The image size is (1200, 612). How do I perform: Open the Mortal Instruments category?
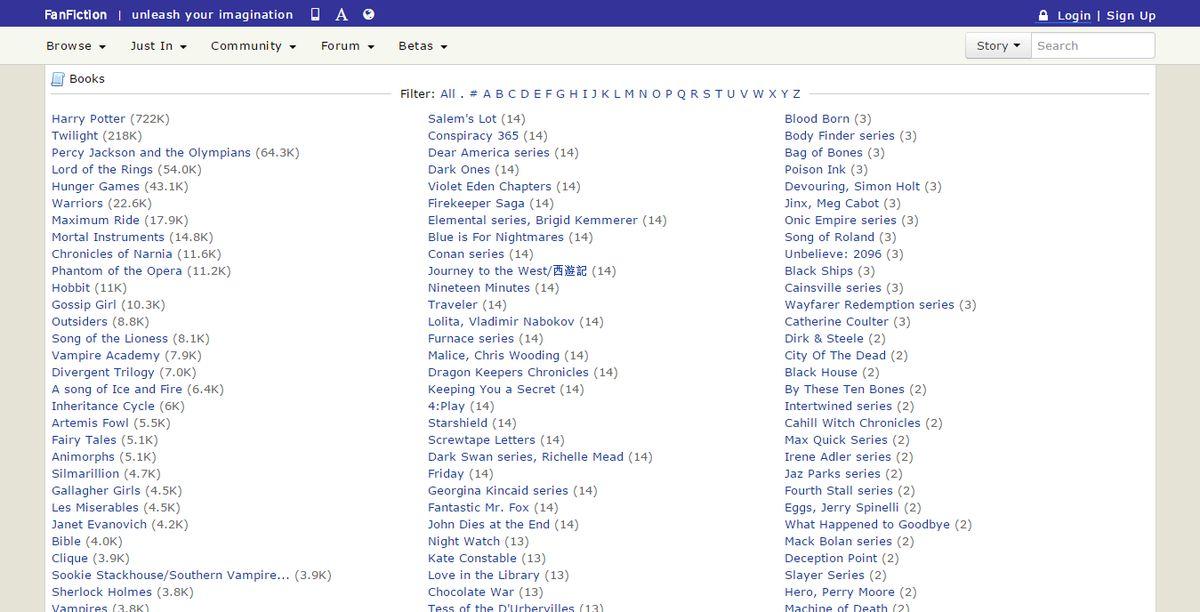[108, 238]
